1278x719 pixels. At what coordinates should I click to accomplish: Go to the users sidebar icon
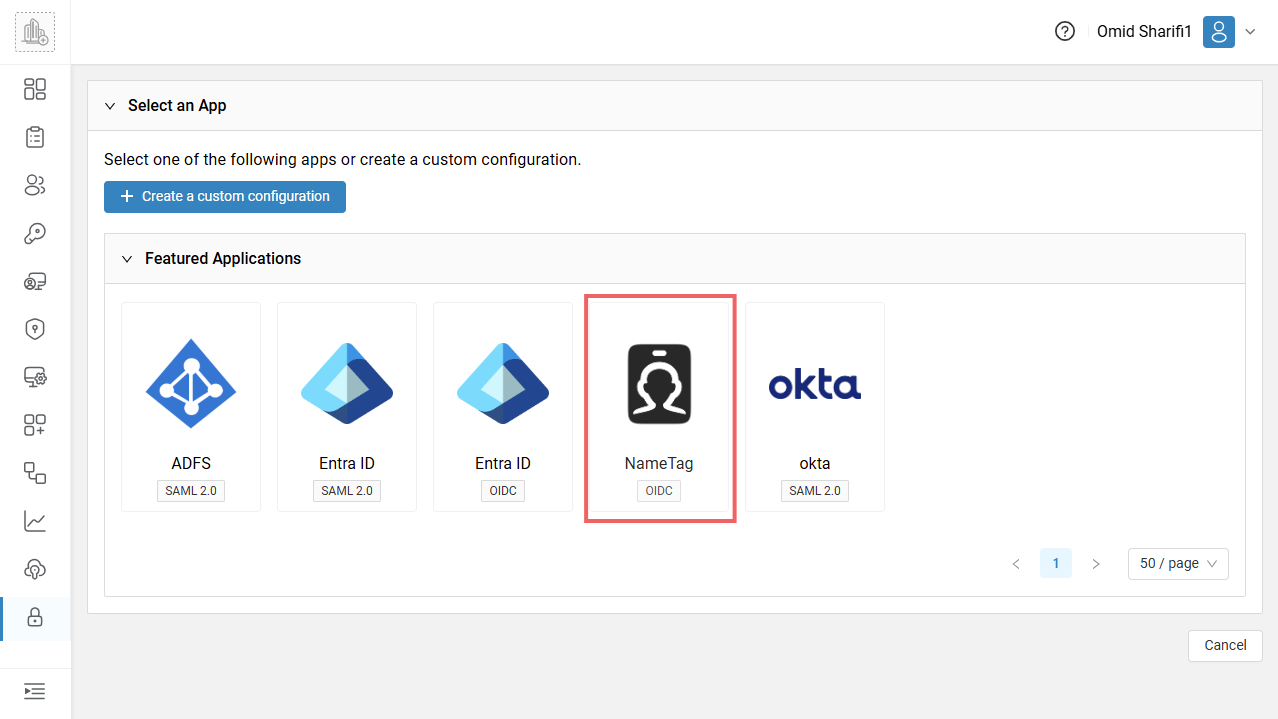click(x=35, y=185)
